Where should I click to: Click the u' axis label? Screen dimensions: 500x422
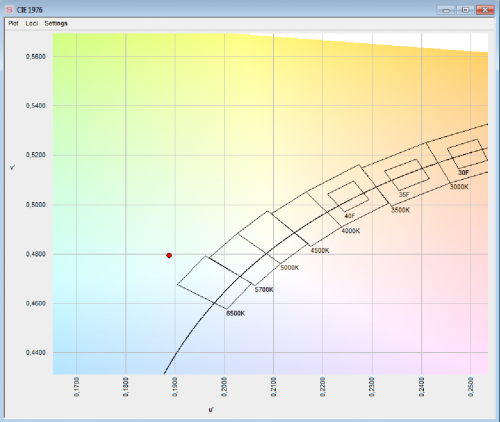click(211, 409)
